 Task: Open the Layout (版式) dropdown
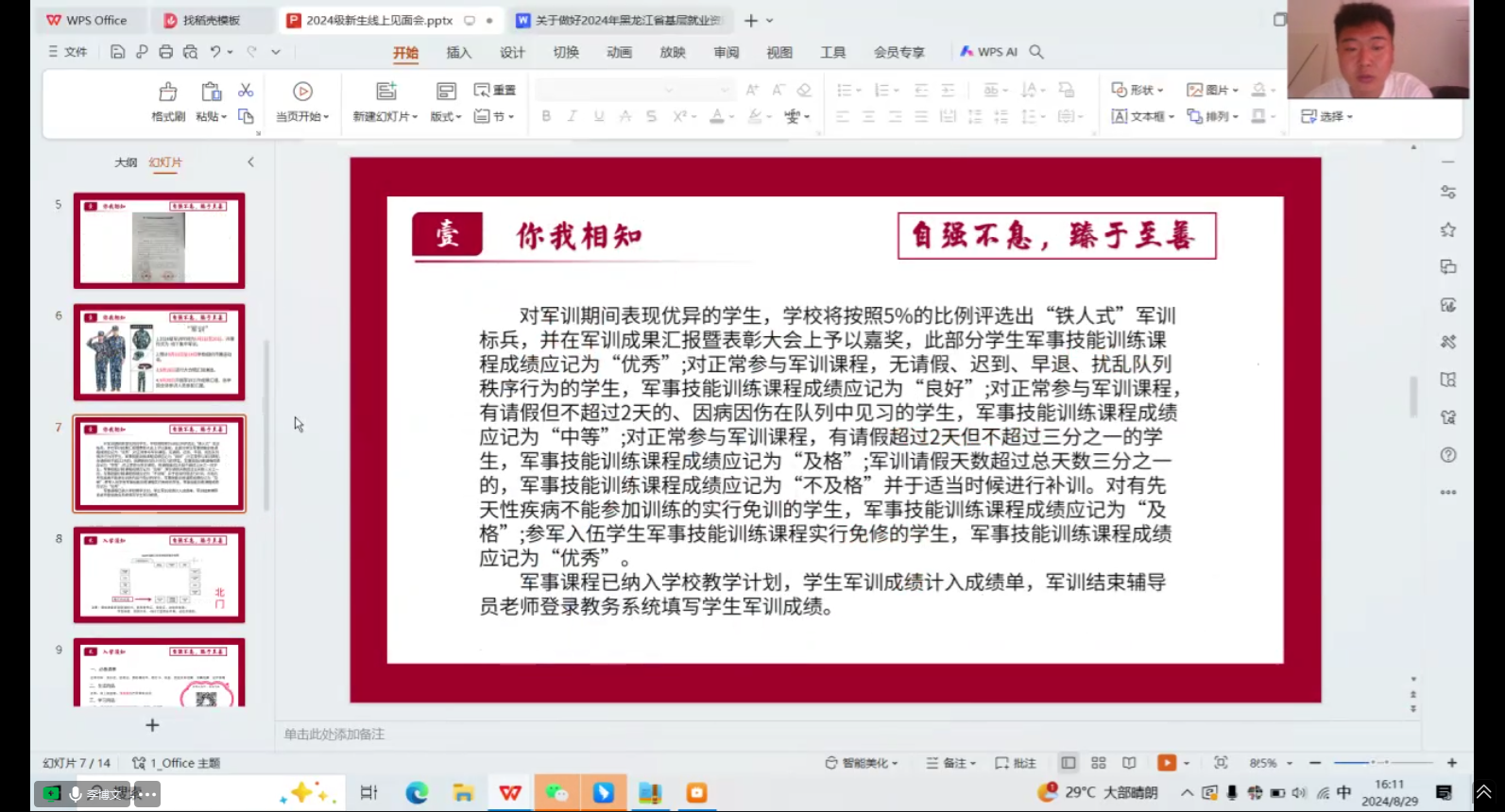[x=446, y=116]
